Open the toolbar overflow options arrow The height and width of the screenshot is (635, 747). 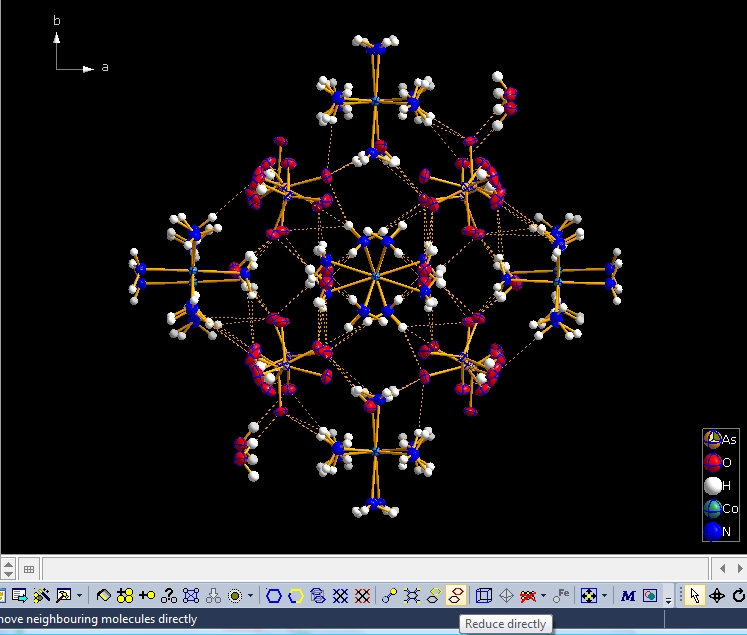point(668,598)
